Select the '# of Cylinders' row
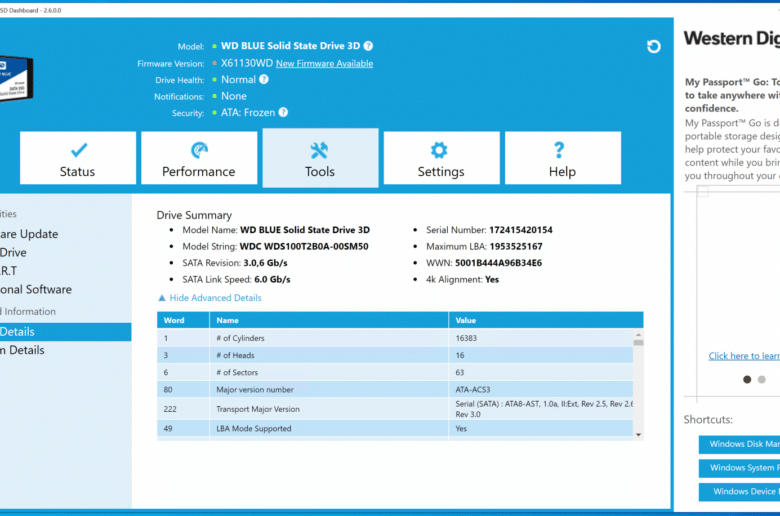780x516 pixels. (395, 338)
